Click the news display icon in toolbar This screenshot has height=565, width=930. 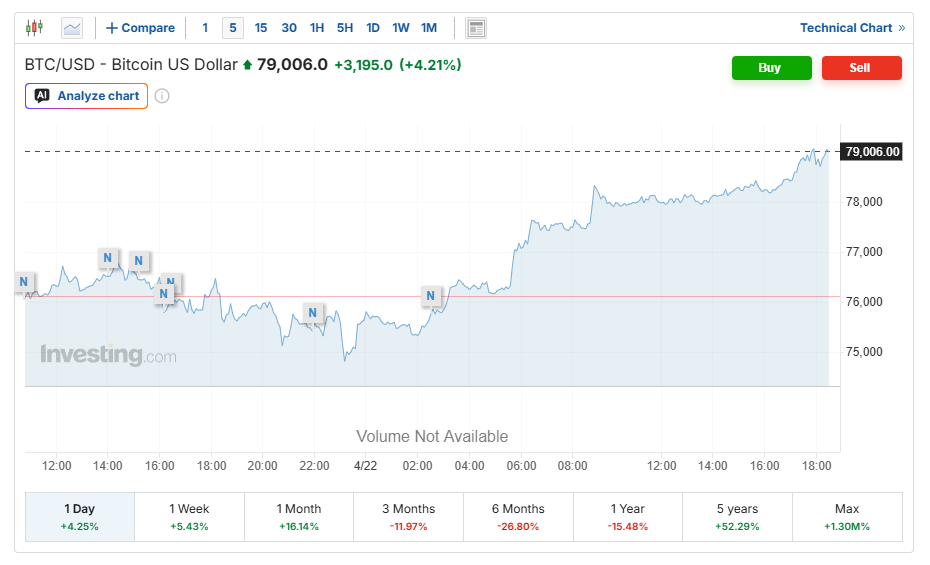point(476,28)
